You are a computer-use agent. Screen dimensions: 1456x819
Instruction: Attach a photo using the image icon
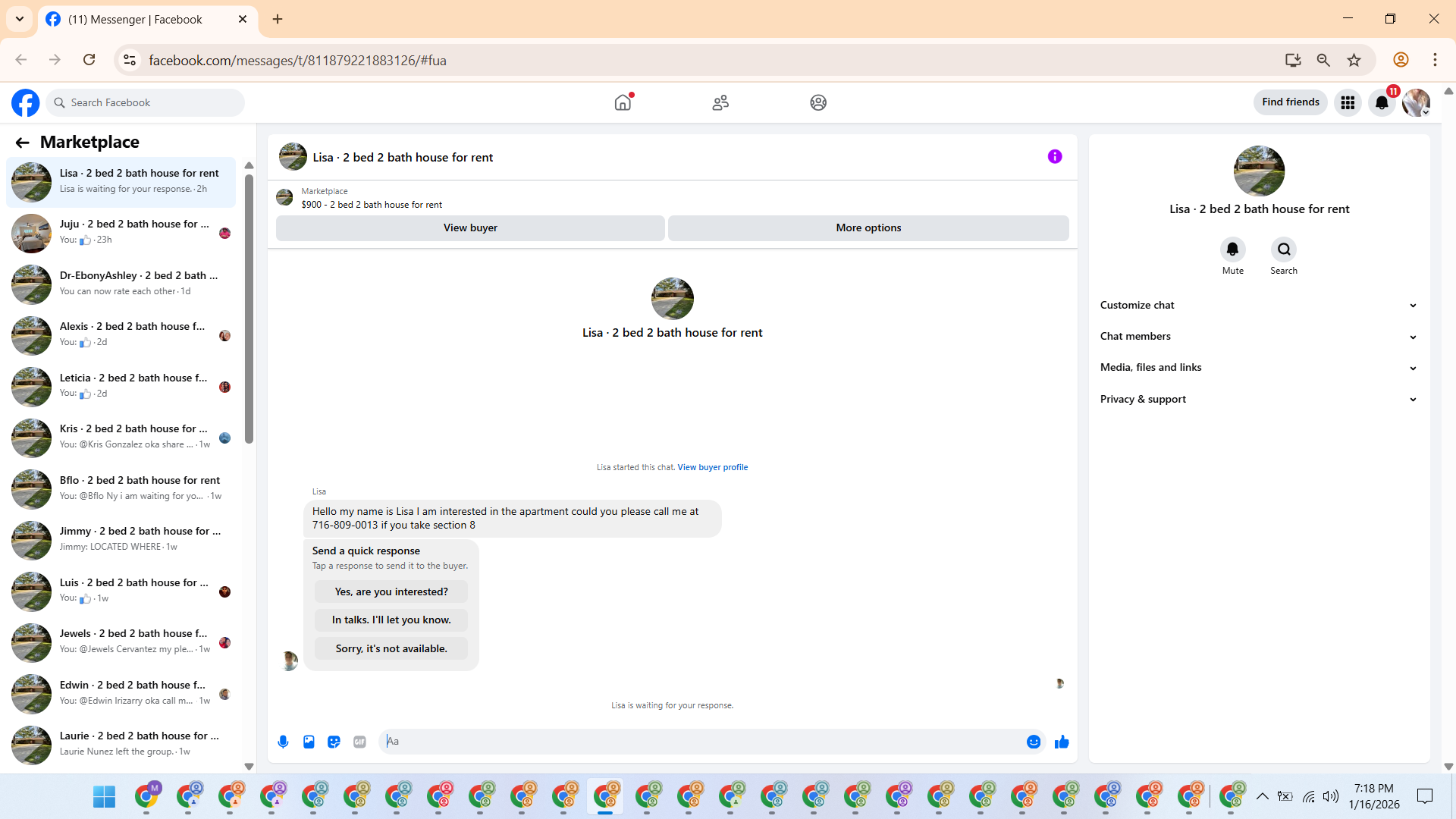[x=309, y=742]
